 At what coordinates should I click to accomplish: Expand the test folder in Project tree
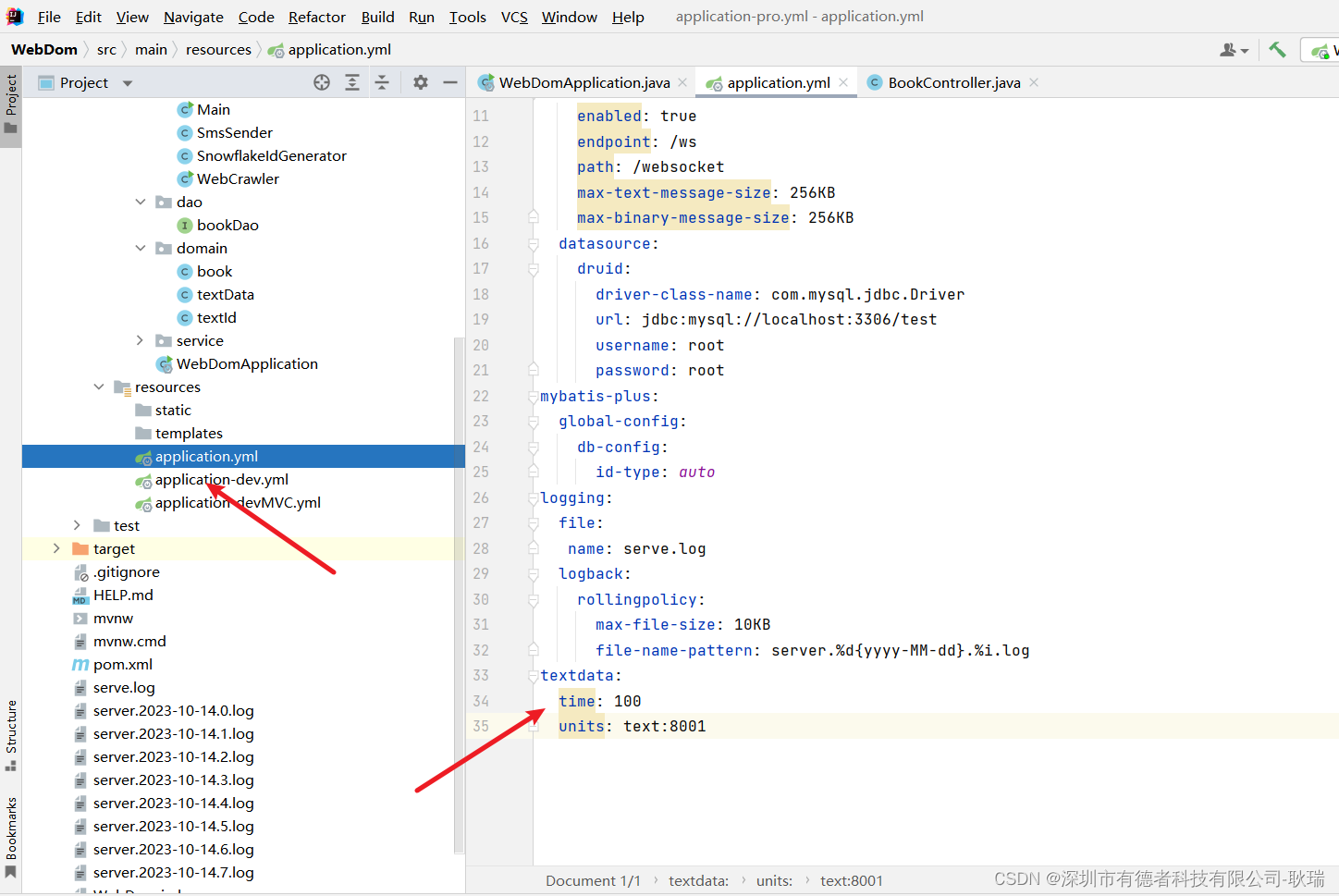(x=76, y=525)
